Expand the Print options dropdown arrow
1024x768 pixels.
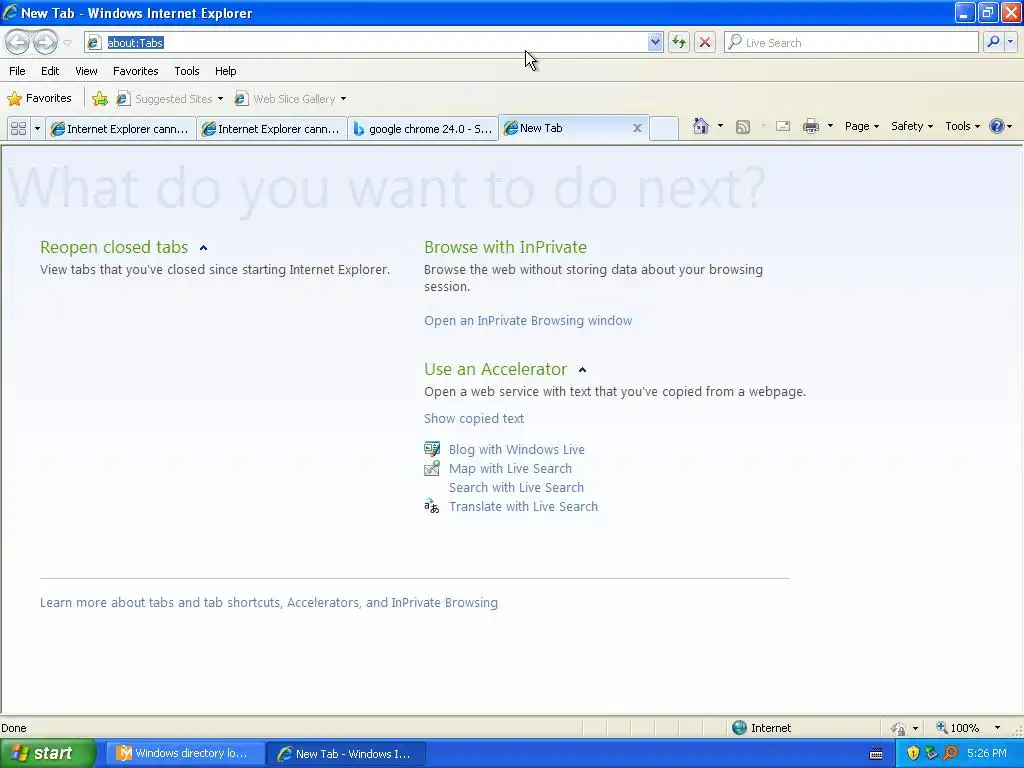click(830, 126)
